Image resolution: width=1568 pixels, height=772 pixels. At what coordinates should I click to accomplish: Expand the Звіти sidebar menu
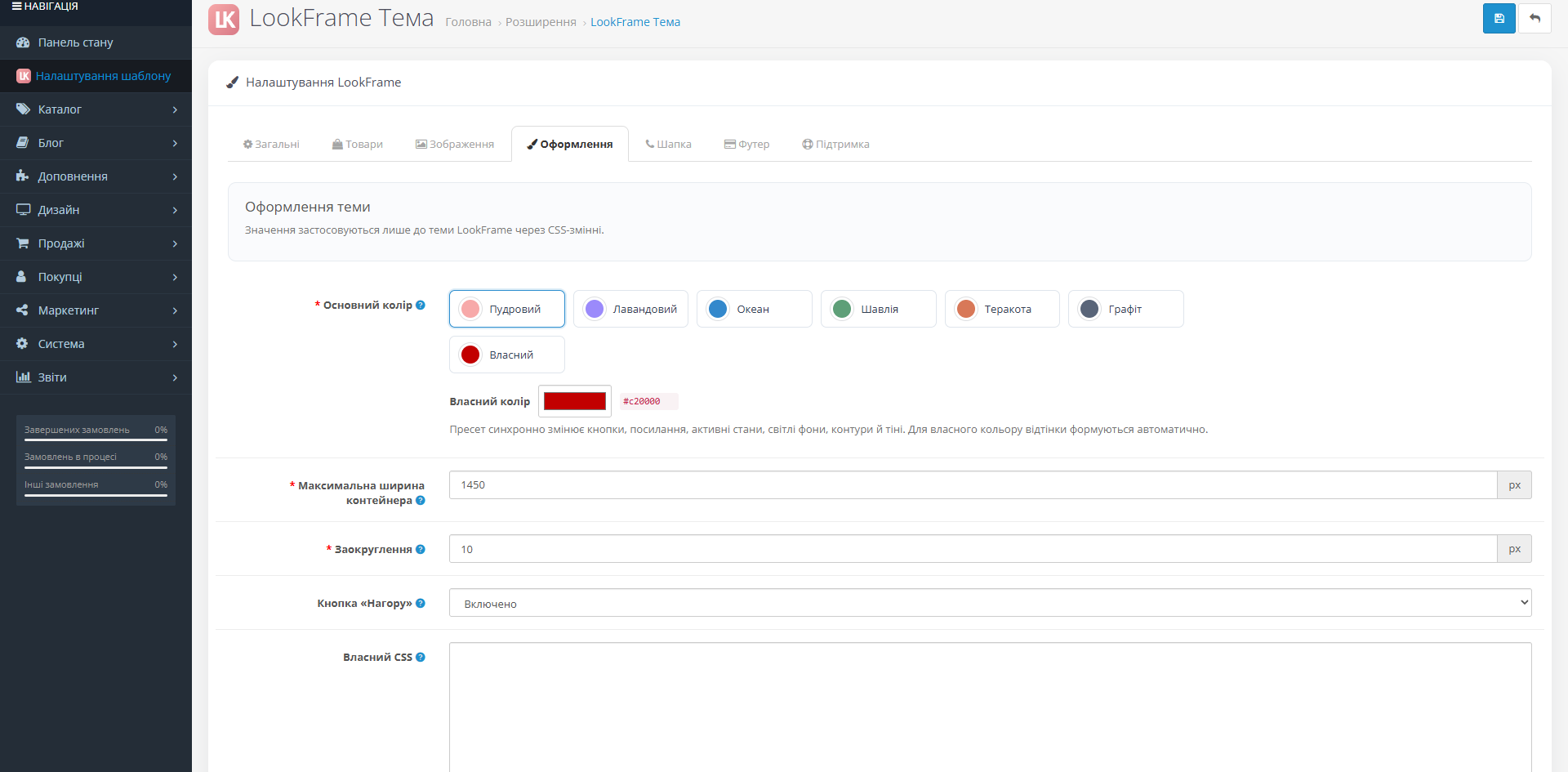pyautogui.click(x=96, y=377)
